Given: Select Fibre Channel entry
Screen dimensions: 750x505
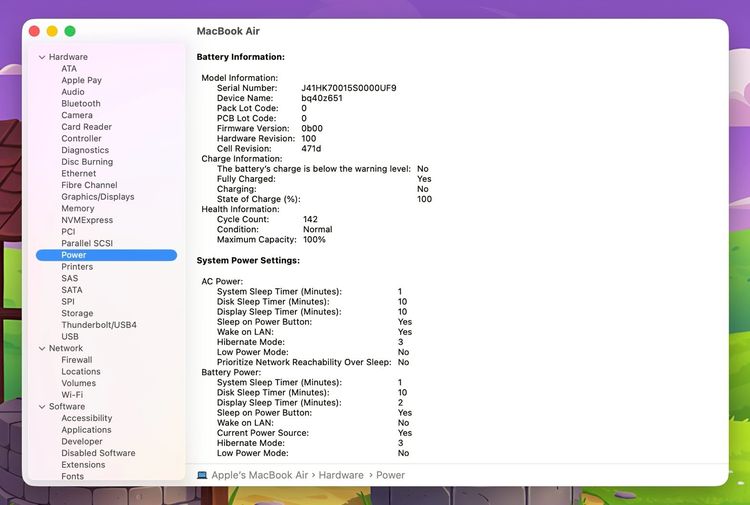Looking at the screenshot, I should coord(89,185).
